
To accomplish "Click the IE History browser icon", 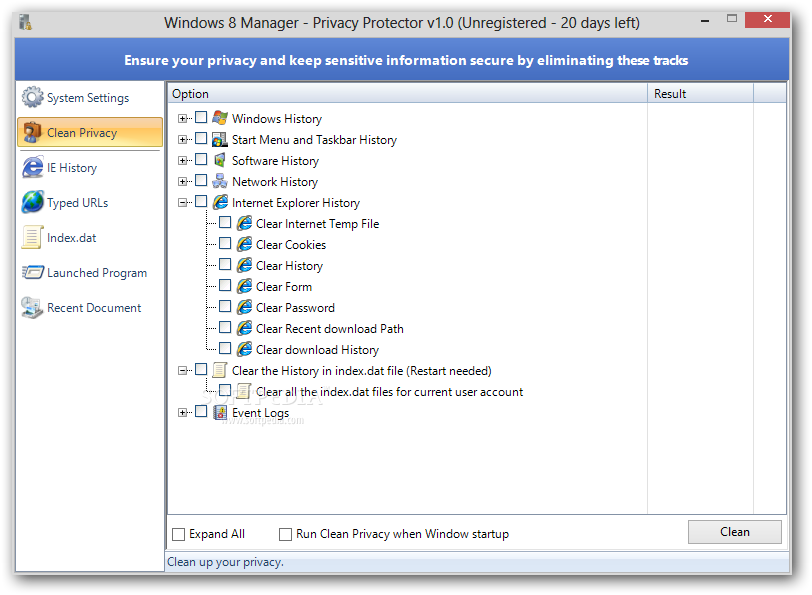I will [x=33, y=167].
